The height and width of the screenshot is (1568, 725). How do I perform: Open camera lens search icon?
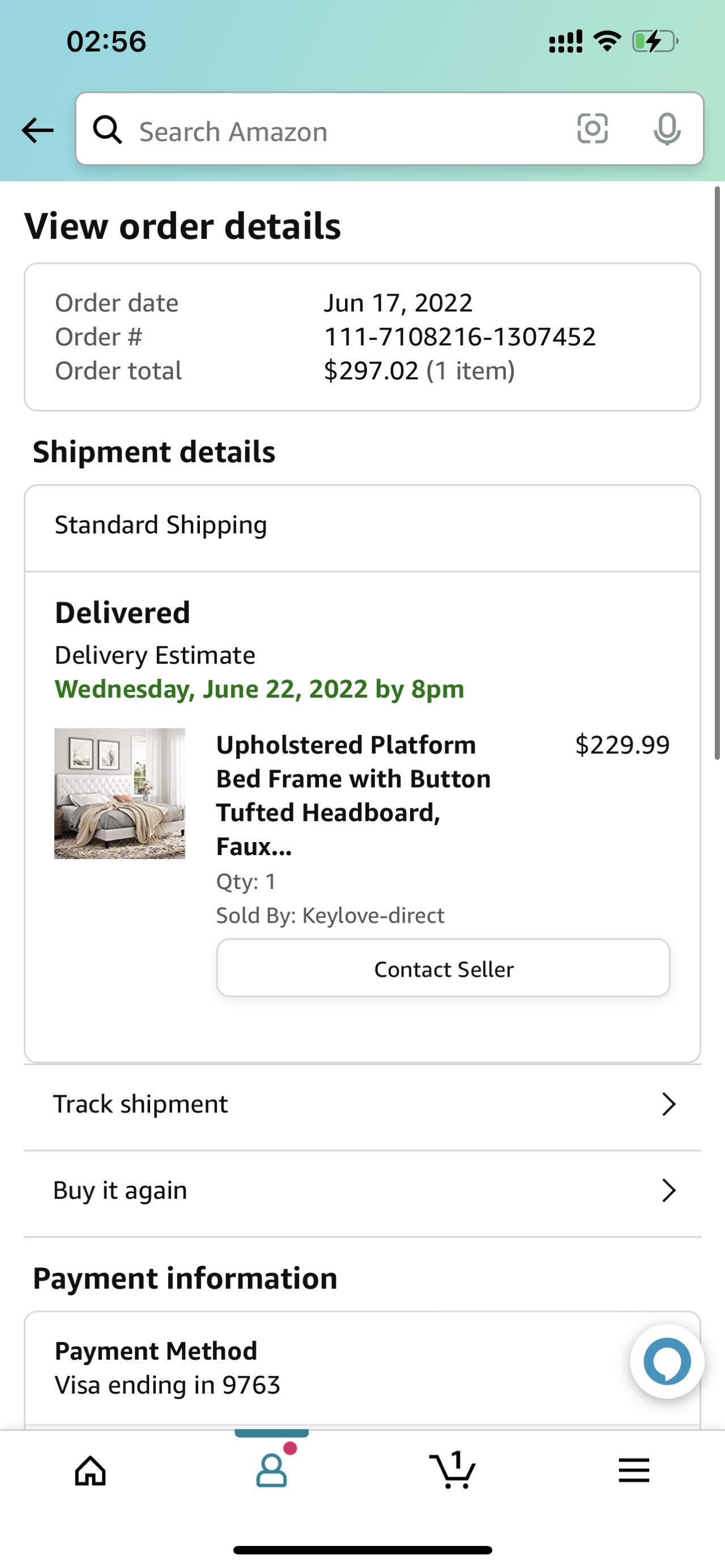tap(592, 129)
